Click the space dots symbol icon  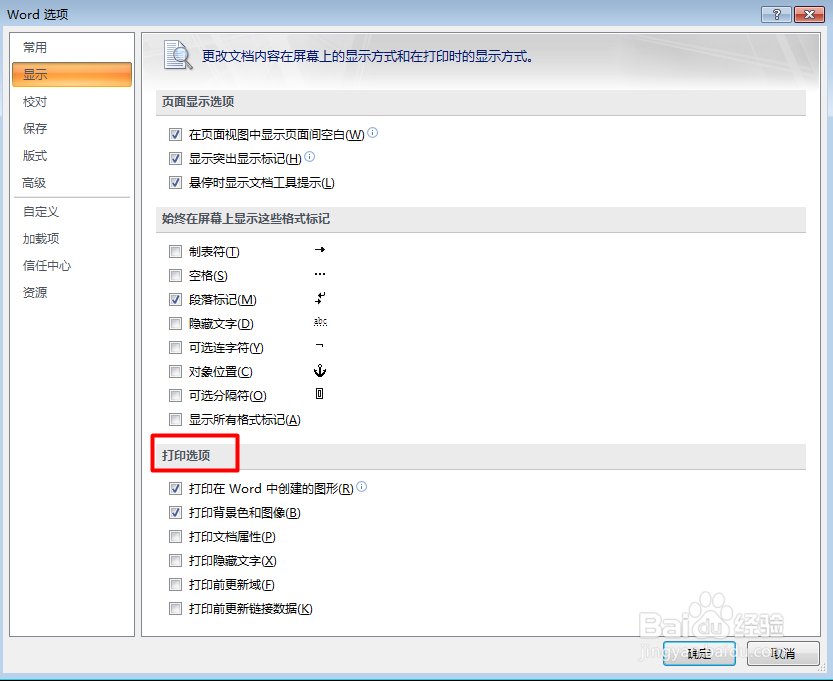tap(320, 274)
